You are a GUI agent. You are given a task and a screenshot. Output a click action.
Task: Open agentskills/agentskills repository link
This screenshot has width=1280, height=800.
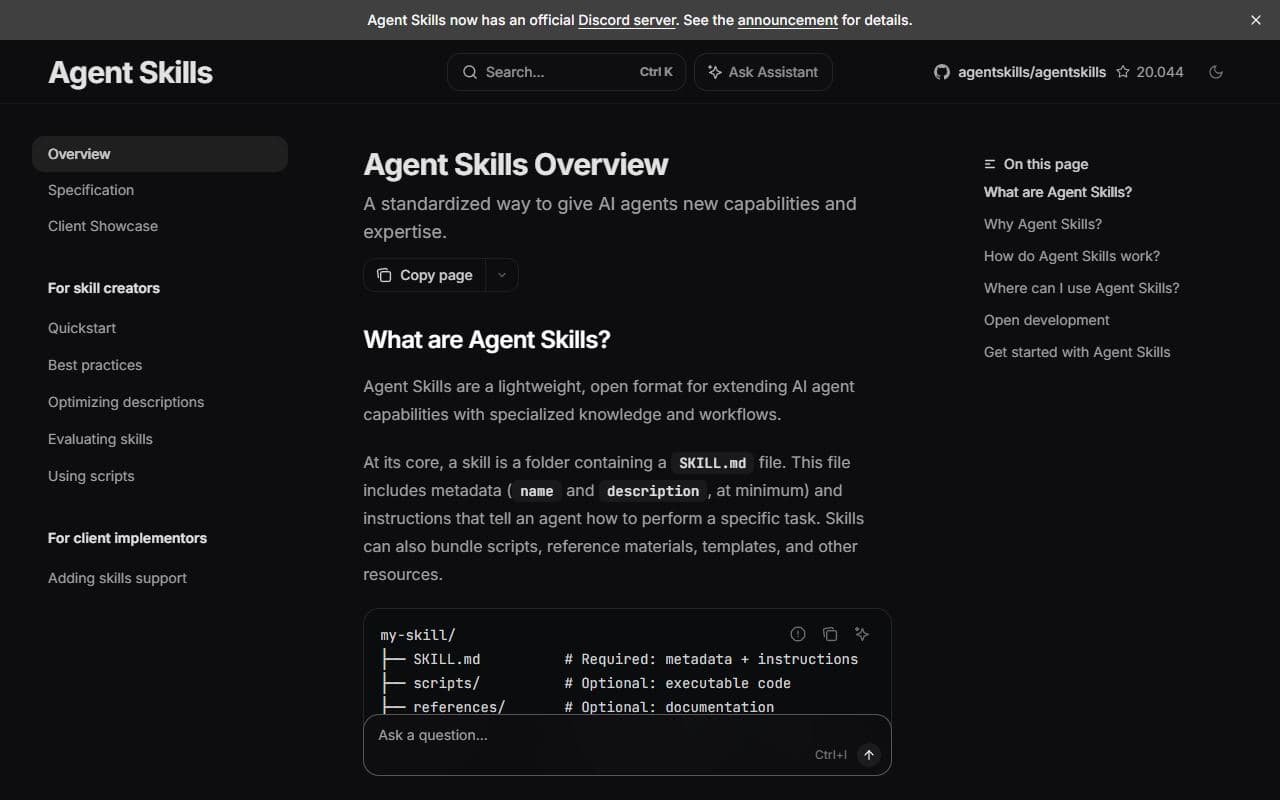(1031, 72)
